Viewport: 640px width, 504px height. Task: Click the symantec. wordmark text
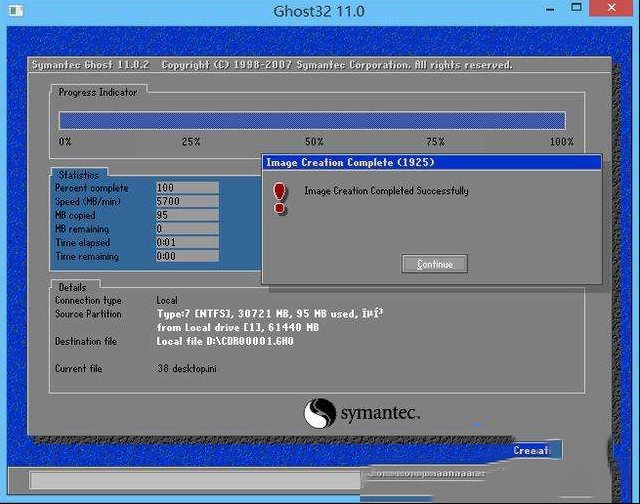[380, 413]
